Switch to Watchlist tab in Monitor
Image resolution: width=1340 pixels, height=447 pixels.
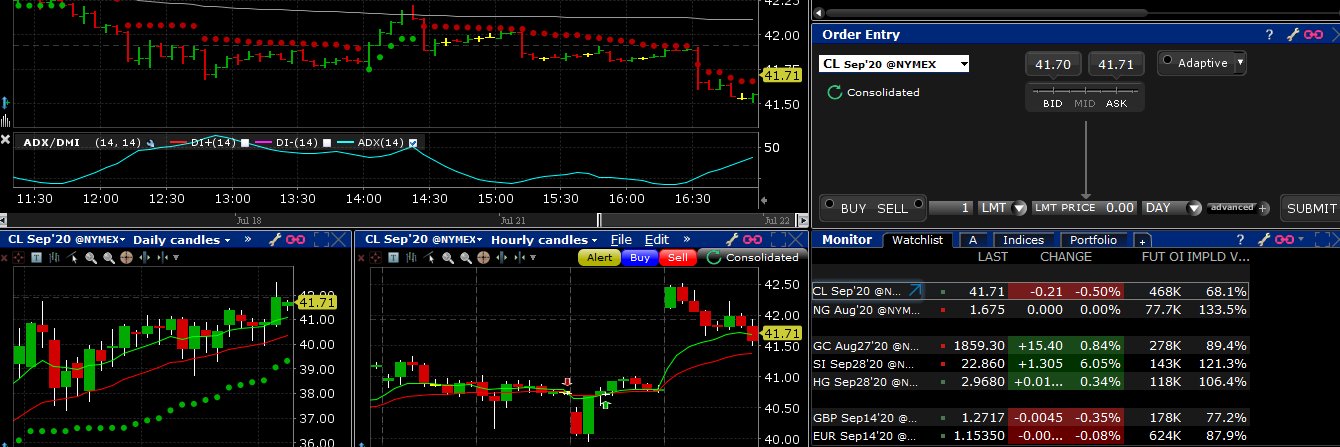click(917, 240)
